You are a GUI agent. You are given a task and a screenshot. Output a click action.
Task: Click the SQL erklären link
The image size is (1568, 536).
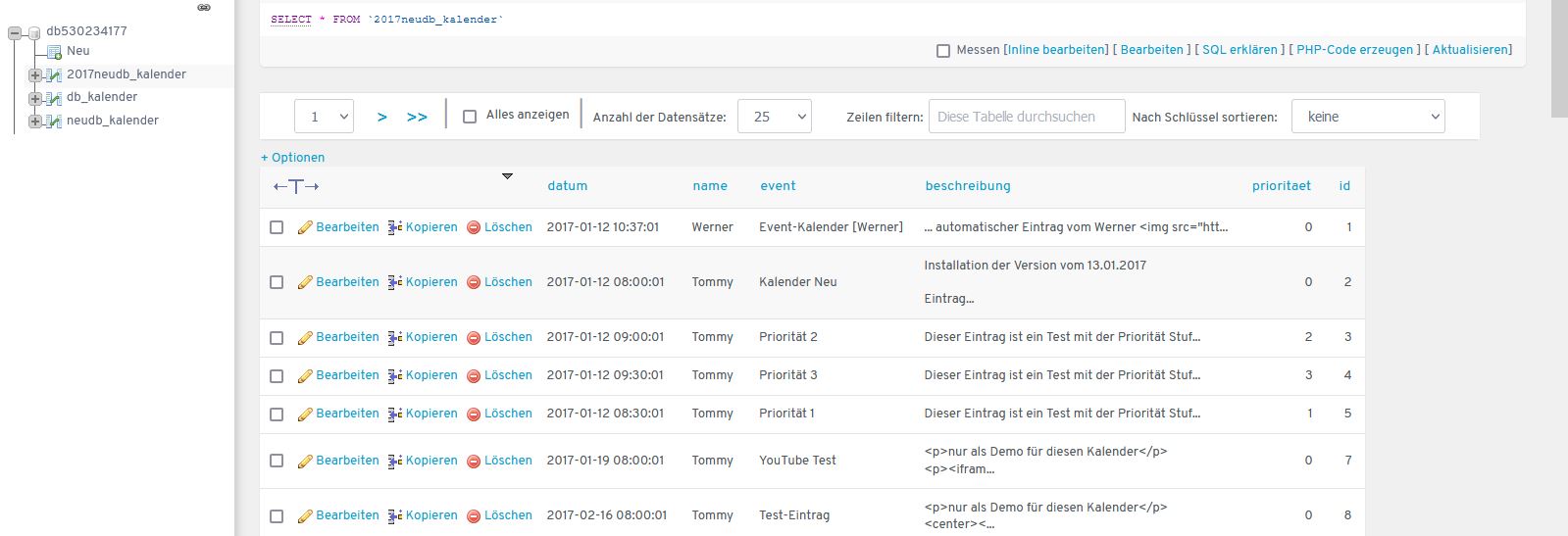pos(1239,50)
